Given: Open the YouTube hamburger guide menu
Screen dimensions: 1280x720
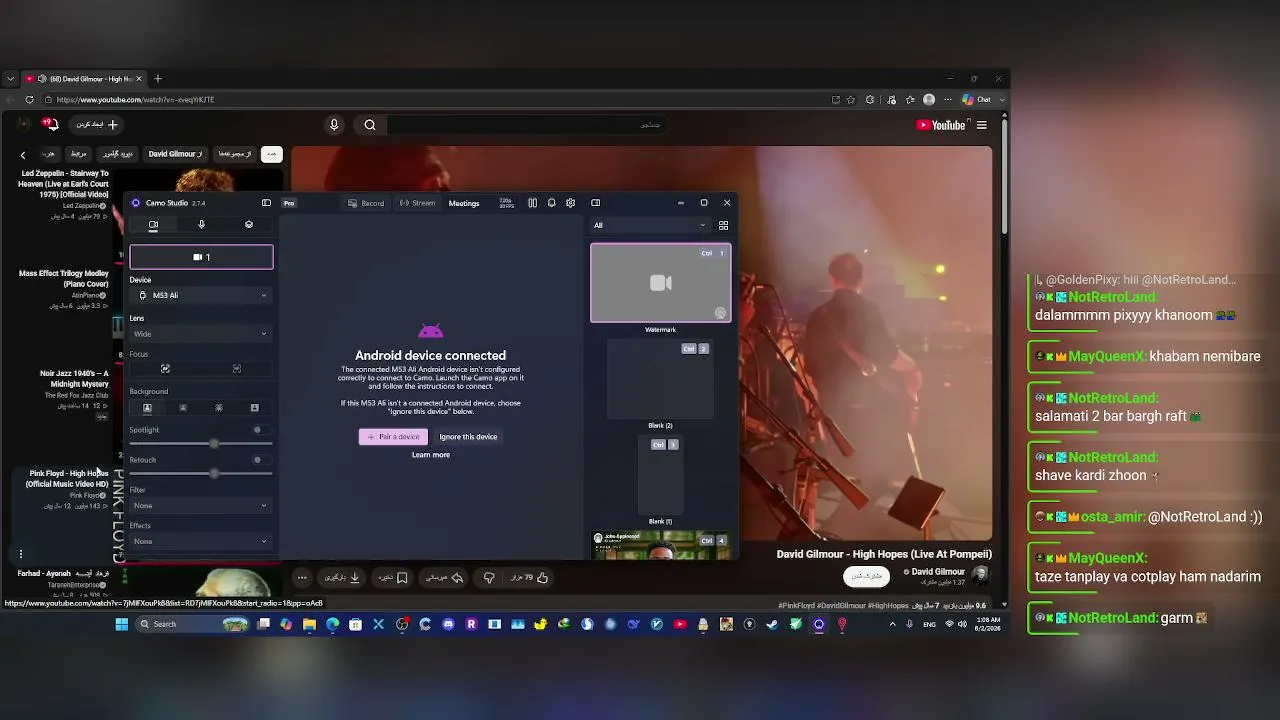Looking at the screenshot, I should 982,125.
